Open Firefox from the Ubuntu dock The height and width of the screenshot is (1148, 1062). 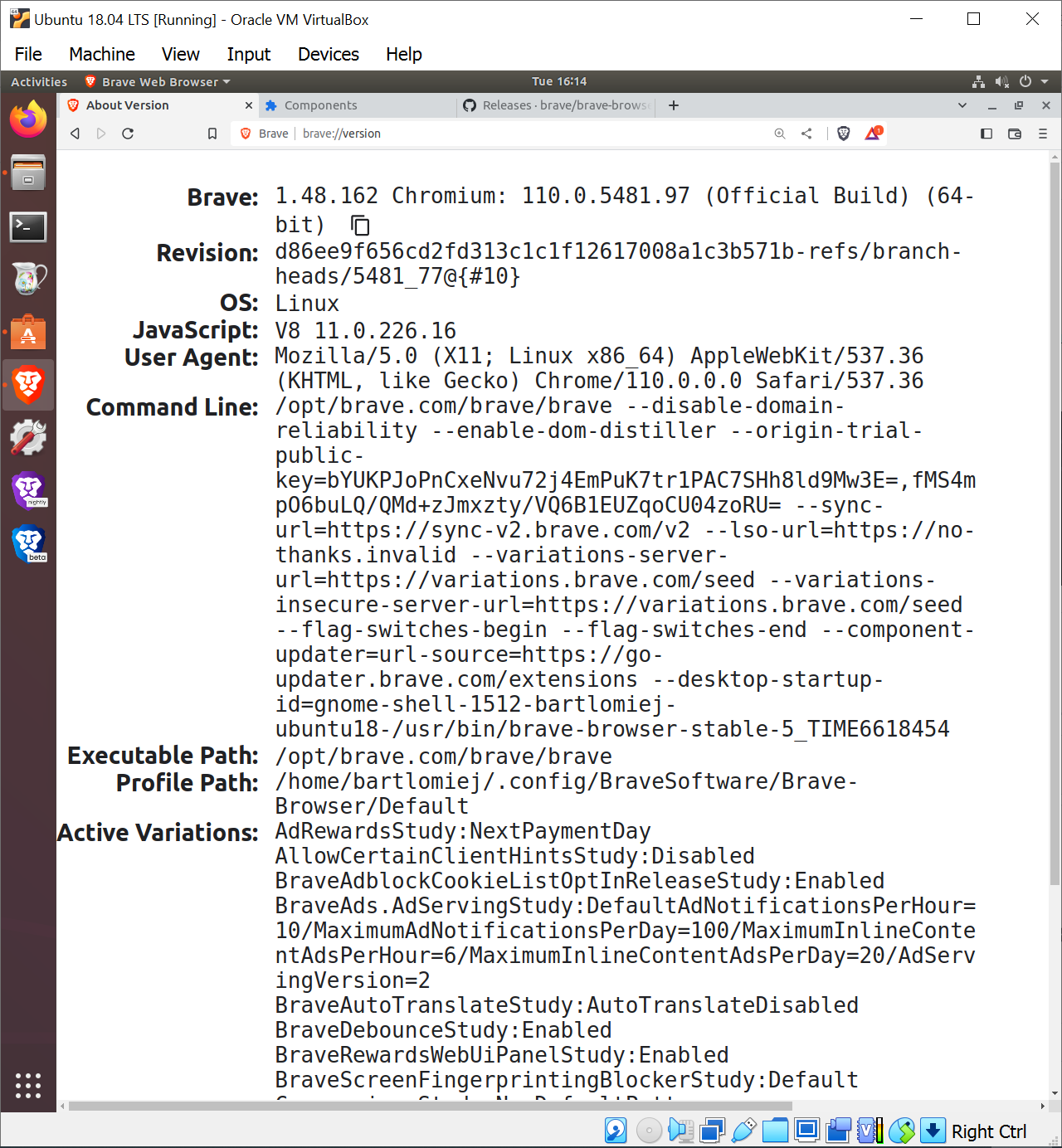(x=28, y=119)
